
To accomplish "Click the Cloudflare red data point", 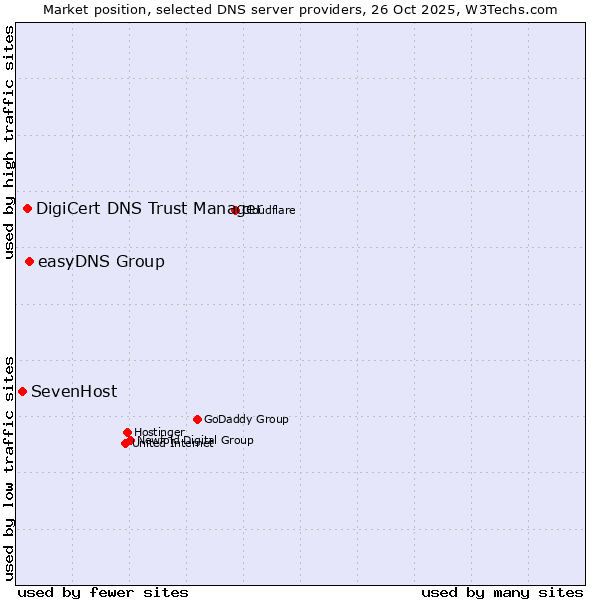I will 235,210.
